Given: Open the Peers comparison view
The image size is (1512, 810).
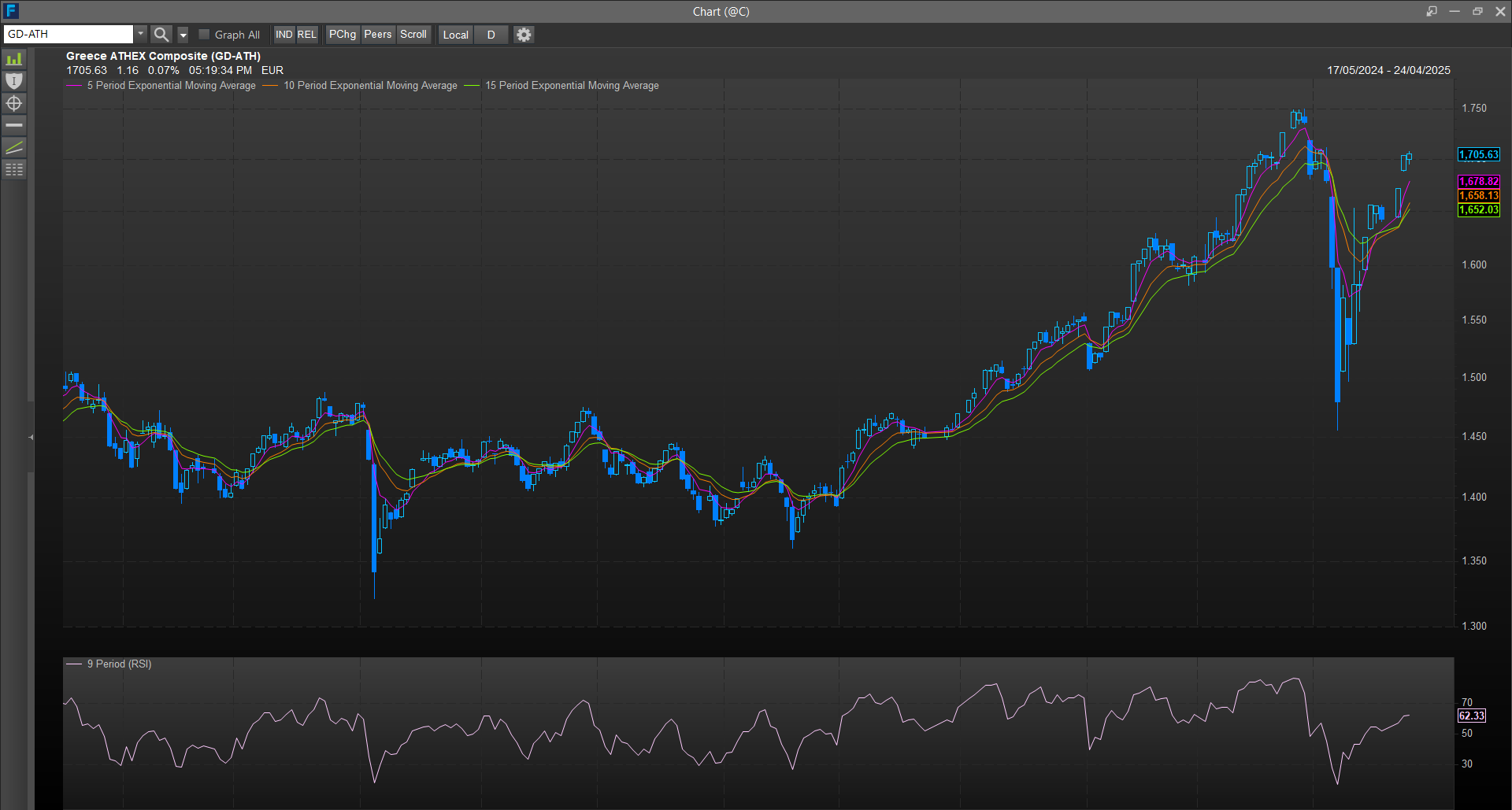Looking at the screenshot, I should point(378,35).
